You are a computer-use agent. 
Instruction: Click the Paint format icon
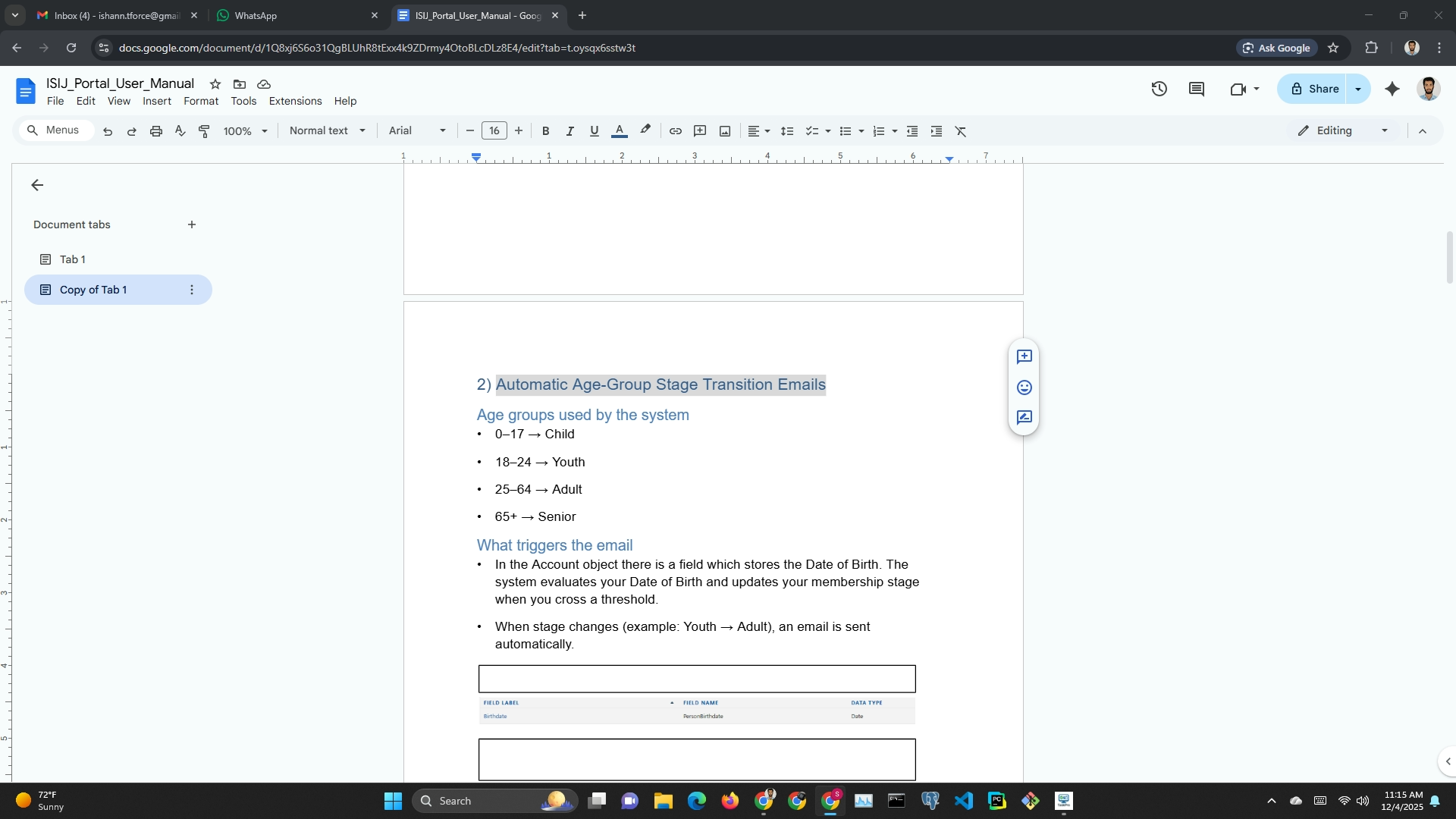point(204,131)
